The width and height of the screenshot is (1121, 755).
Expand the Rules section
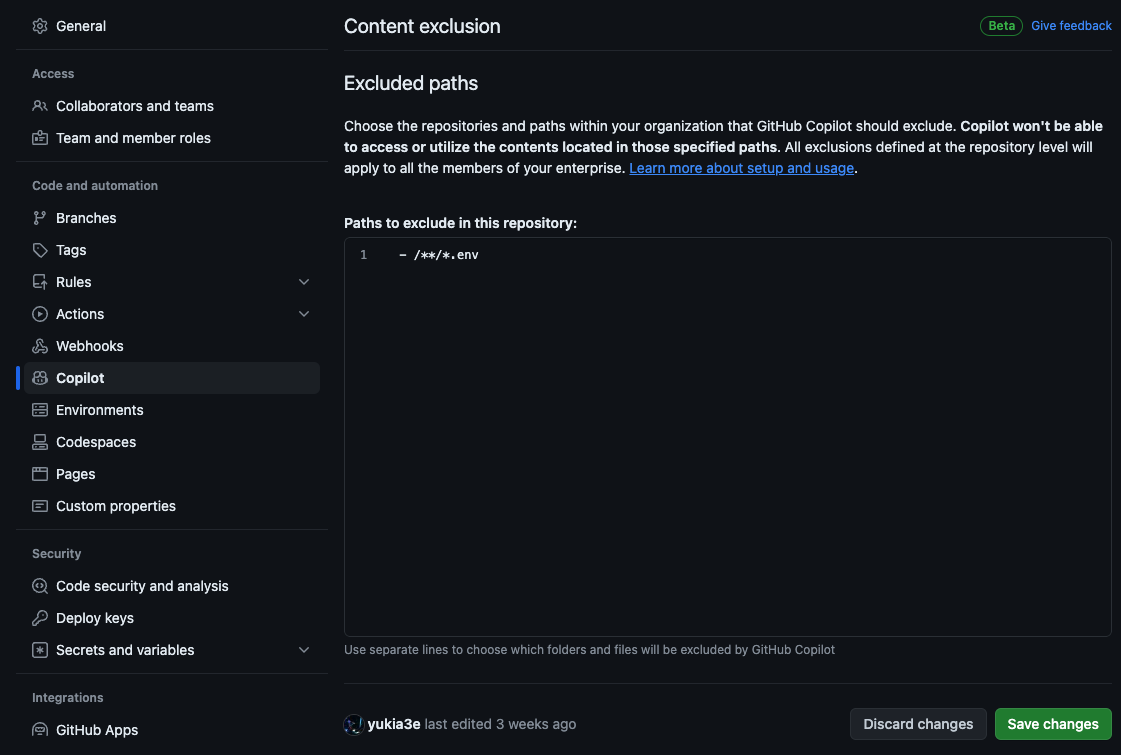(x=303, y=282)
